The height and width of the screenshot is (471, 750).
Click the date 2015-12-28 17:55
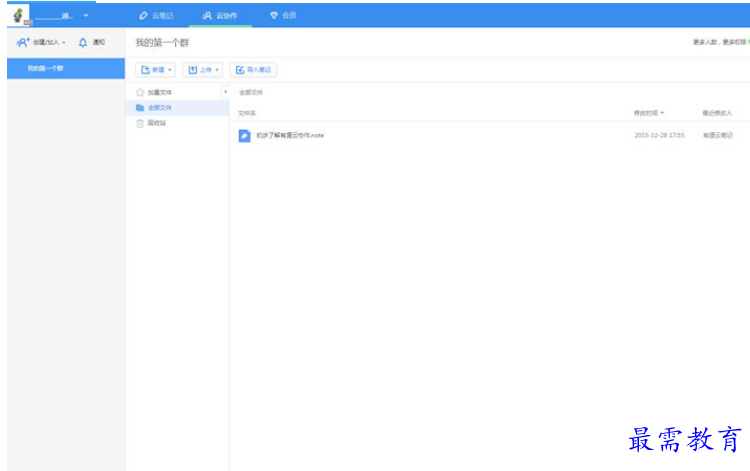(x=659, y=135)
